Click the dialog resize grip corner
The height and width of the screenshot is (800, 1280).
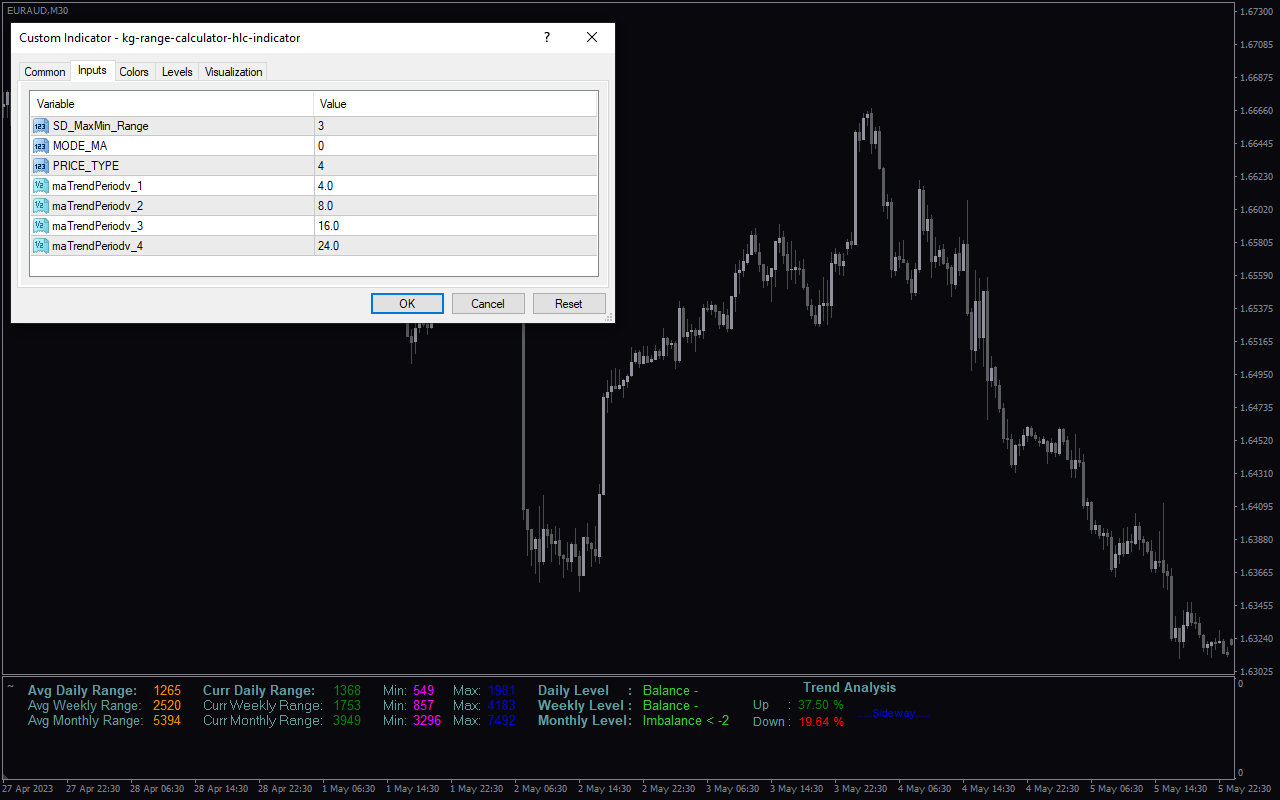pos(608,317)
